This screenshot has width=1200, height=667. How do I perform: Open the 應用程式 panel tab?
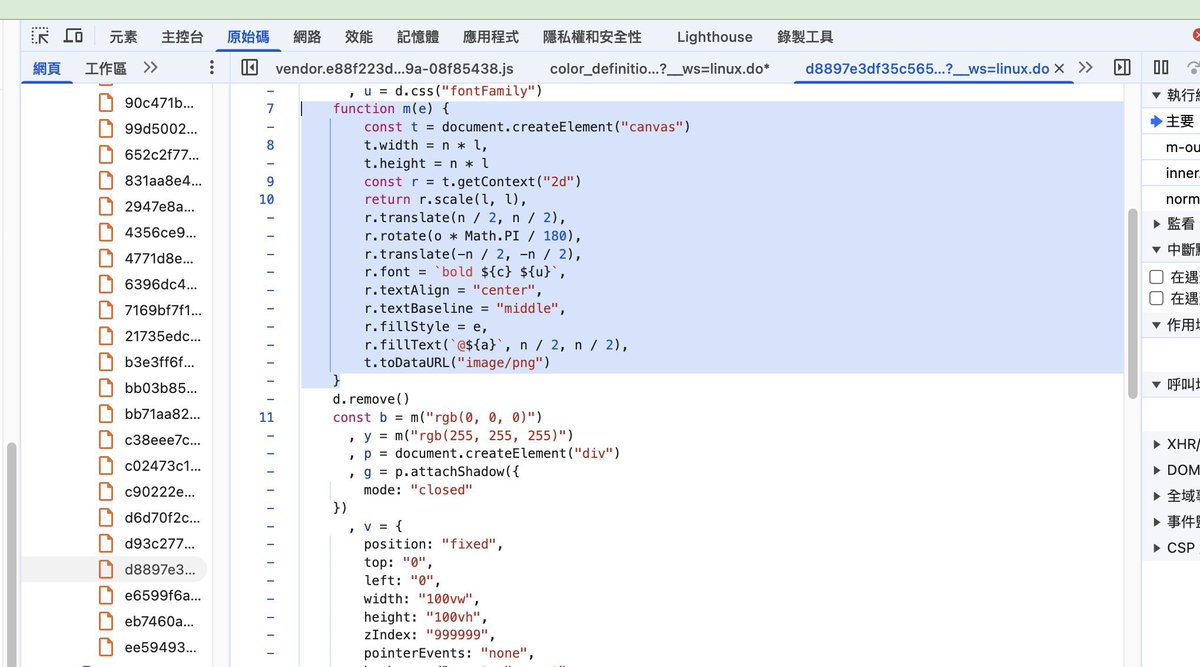click(491, 37)
